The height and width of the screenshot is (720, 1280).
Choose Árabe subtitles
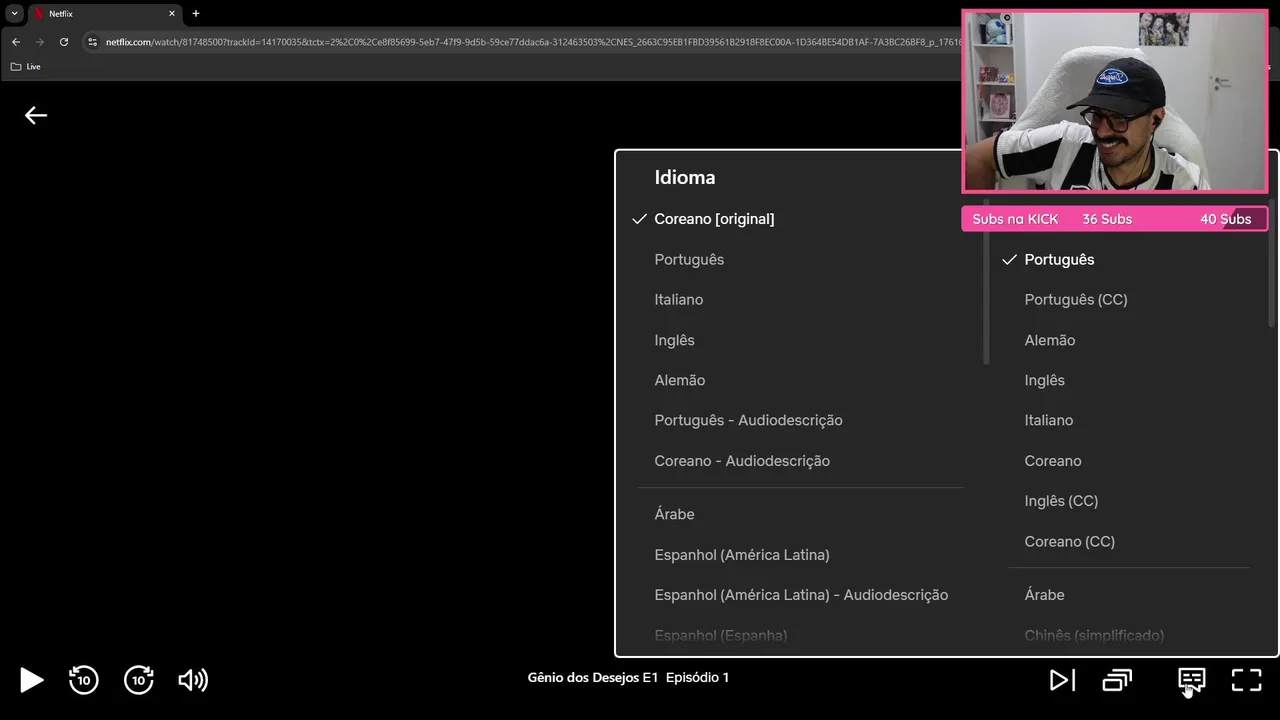click(x=1044, y=595)
